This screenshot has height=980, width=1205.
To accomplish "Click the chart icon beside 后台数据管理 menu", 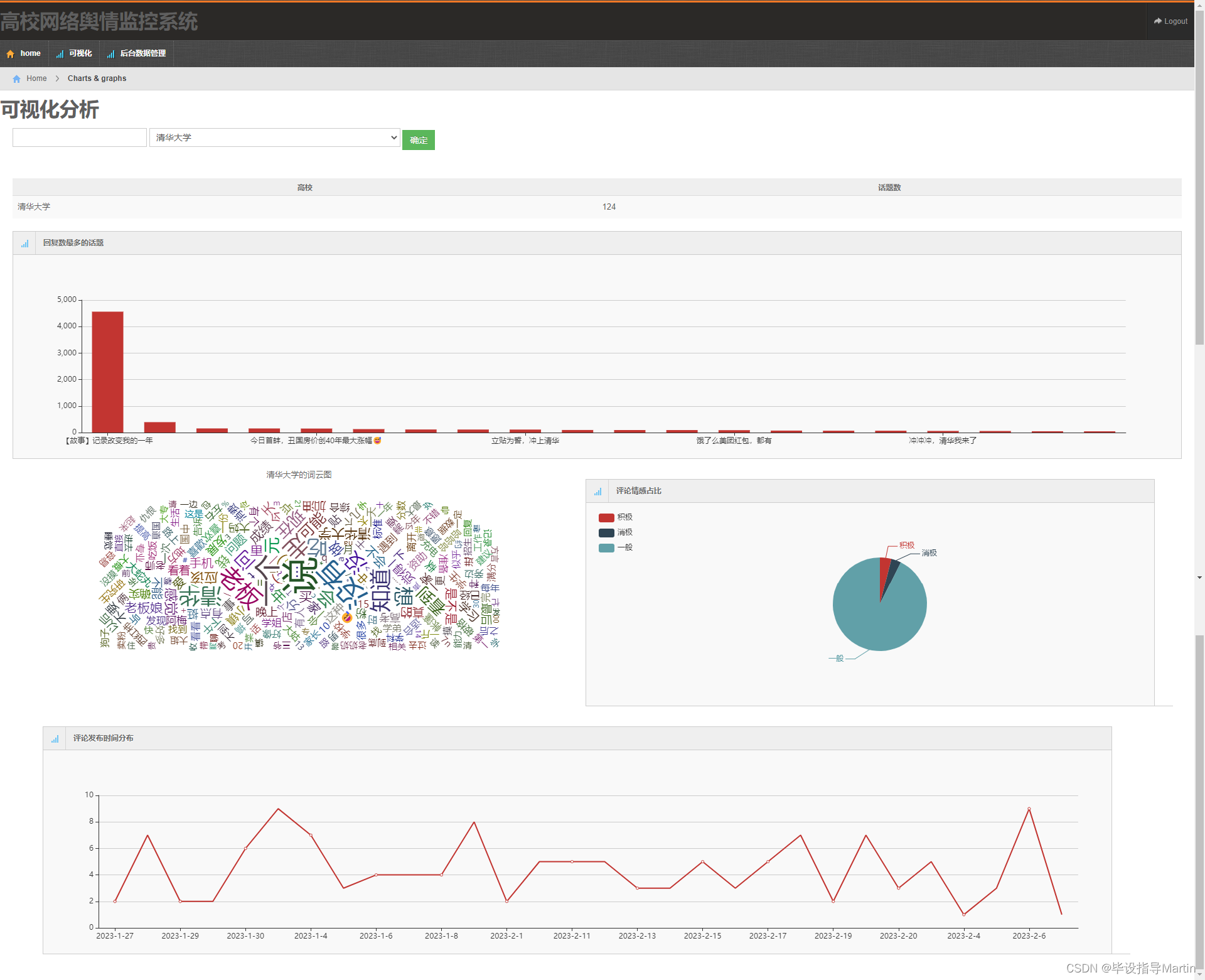I will [x=110, y=54].
